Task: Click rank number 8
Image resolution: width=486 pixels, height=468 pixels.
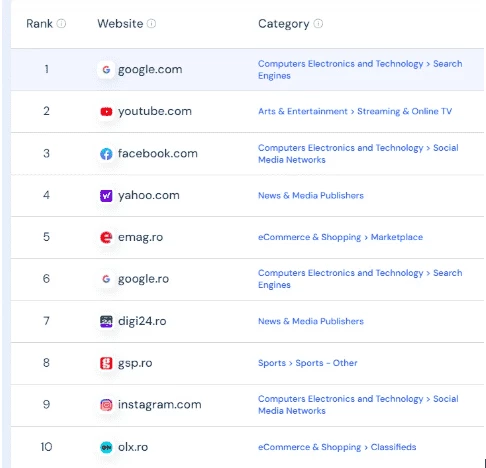Action: [x=47, y=363]
